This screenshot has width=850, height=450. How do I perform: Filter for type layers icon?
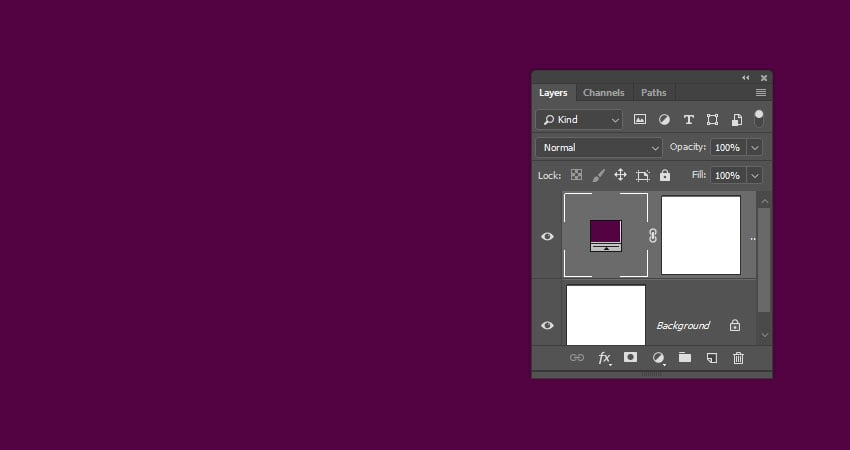coord(688,120)
